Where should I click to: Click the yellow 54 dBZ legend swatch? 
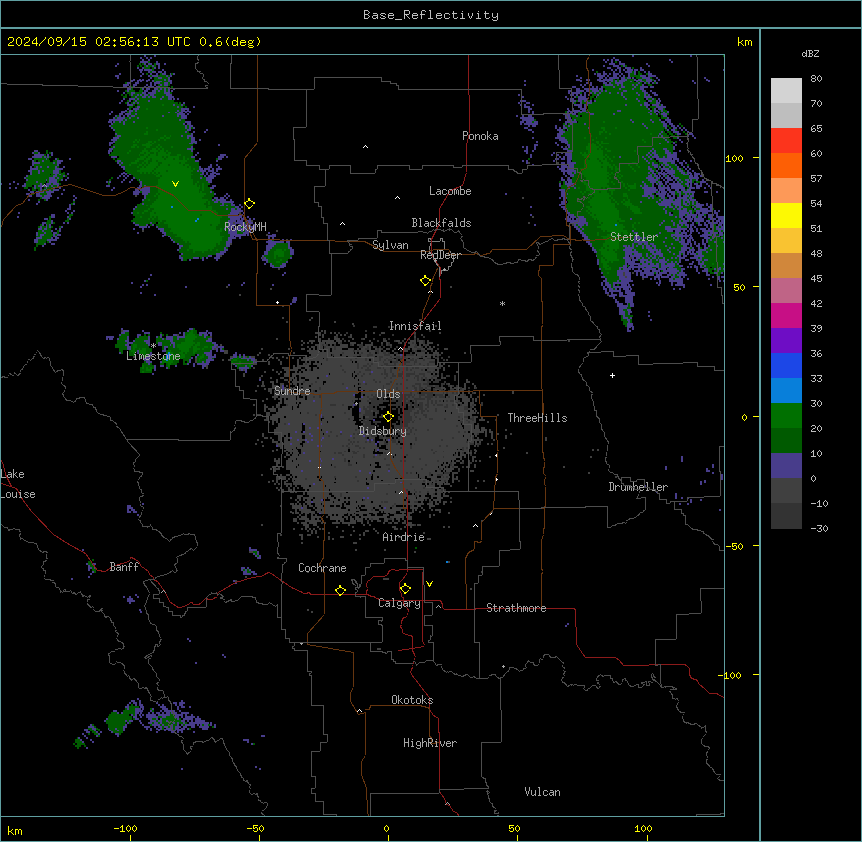click(x=786, y=215)
